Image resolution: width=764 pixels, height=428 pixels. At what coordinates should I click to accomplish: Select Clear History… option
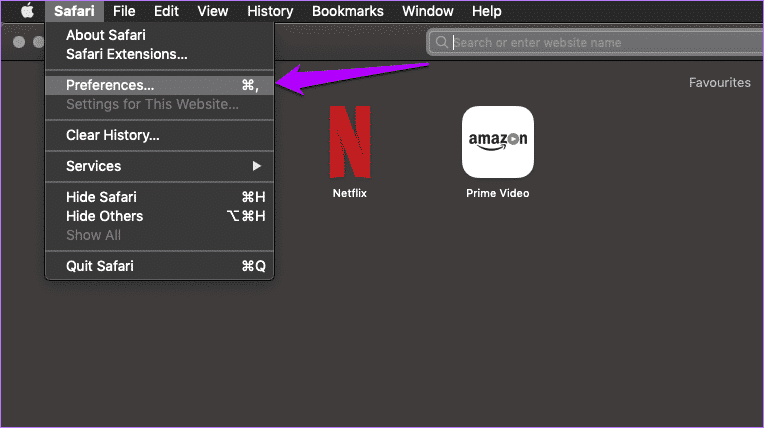click(112, 135)
